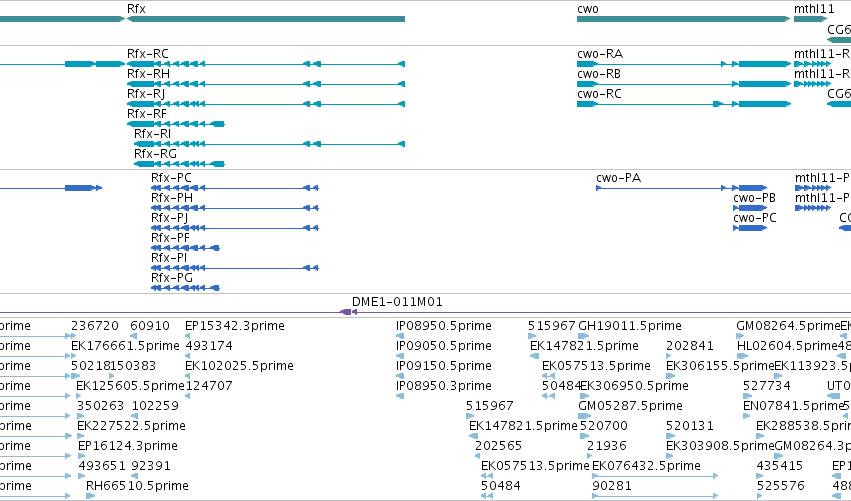Click the EP16124.3prime label
Viewport: 851px width, 501px height.
(128, 446)
